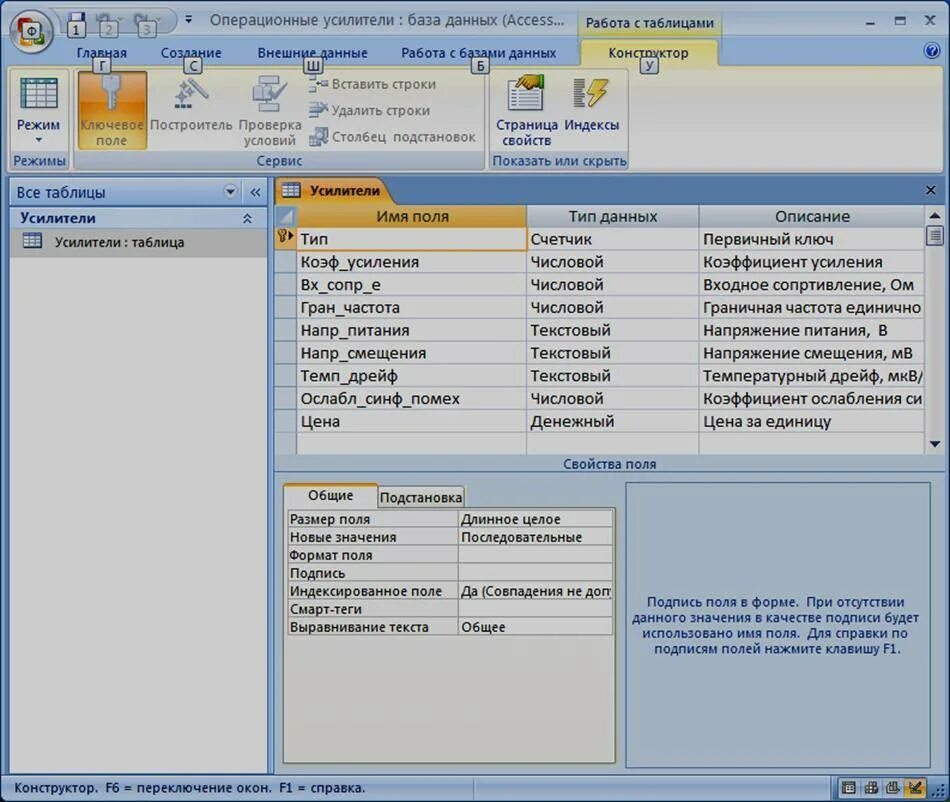Screen dimensions: 950x802
Task: Click the field grid scrollbar thumb
Action: click(935, 236)
